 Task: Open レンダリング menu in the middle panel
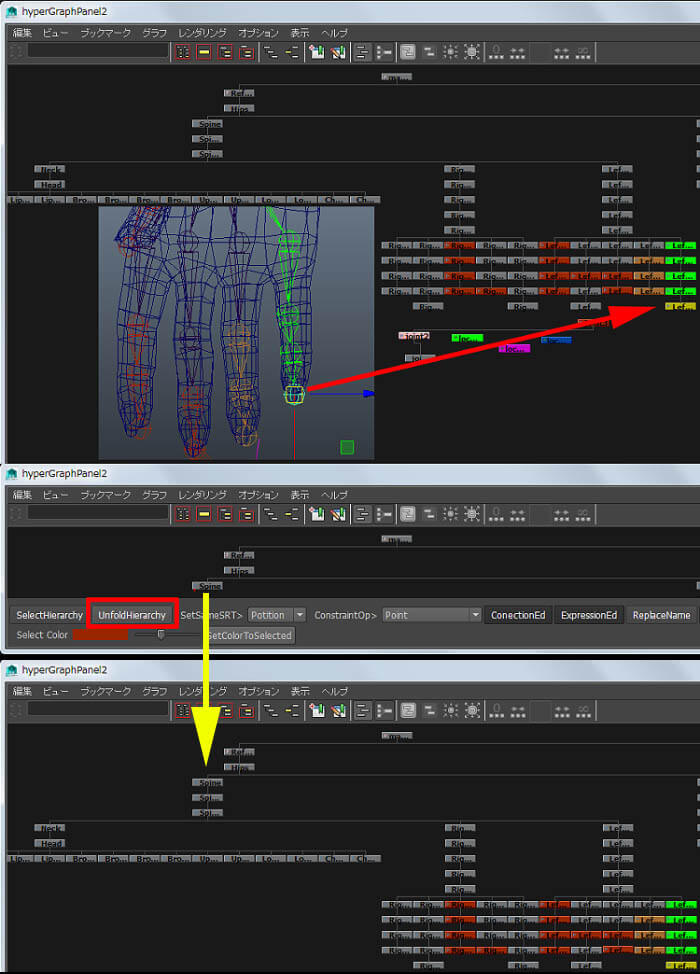click(x=202, y=495)
